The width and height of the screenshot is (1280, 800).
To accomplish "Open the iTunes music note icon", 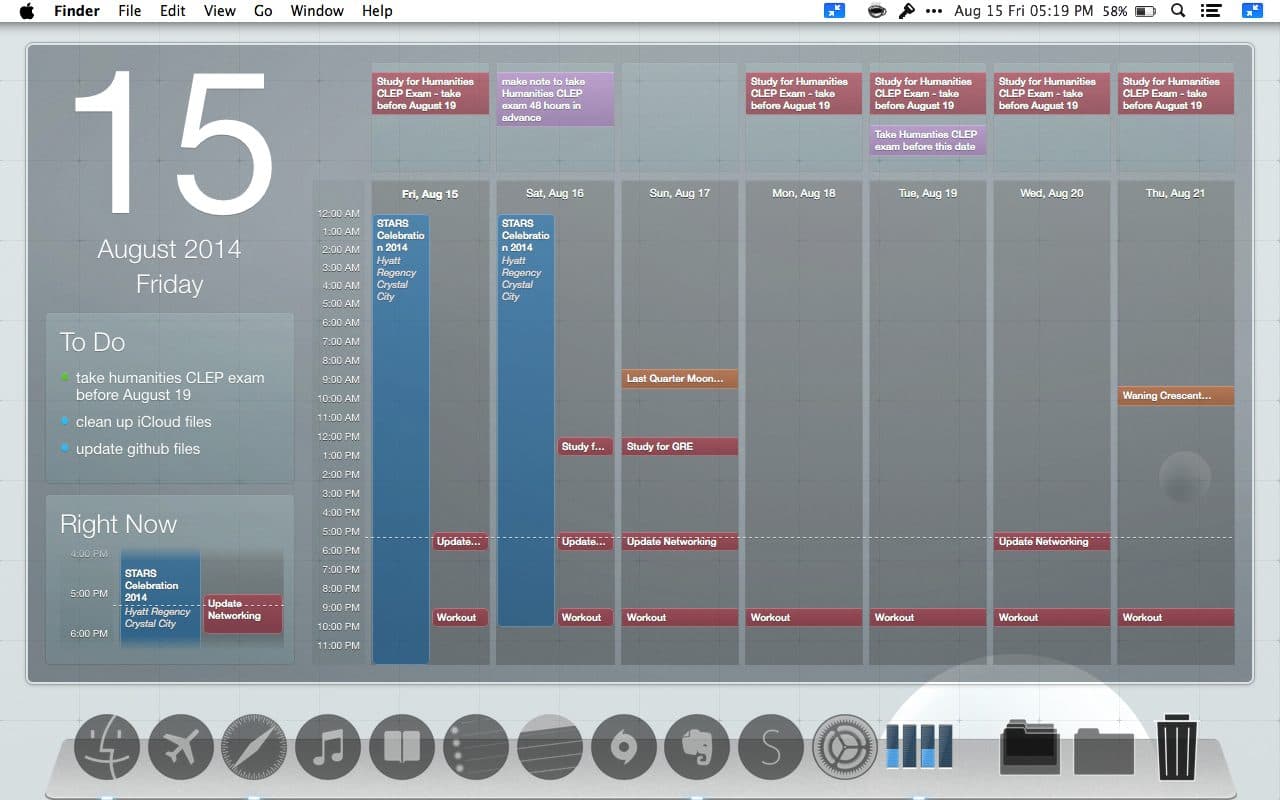I will point(328,747).
